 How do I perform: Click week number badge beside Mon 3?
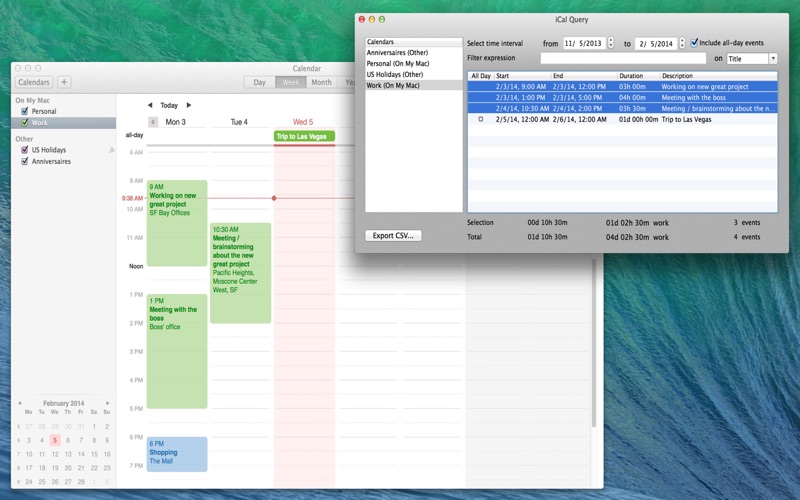point(153,122)
